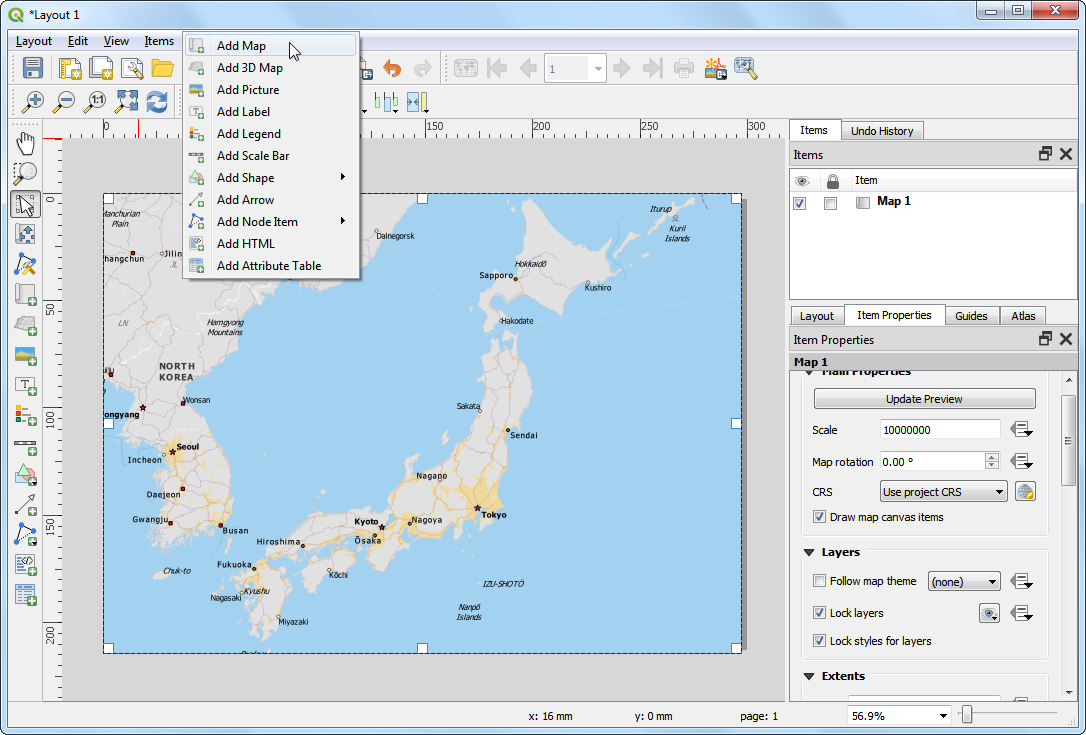
Task: Click the Save Project icon
Action: [33, 69]
